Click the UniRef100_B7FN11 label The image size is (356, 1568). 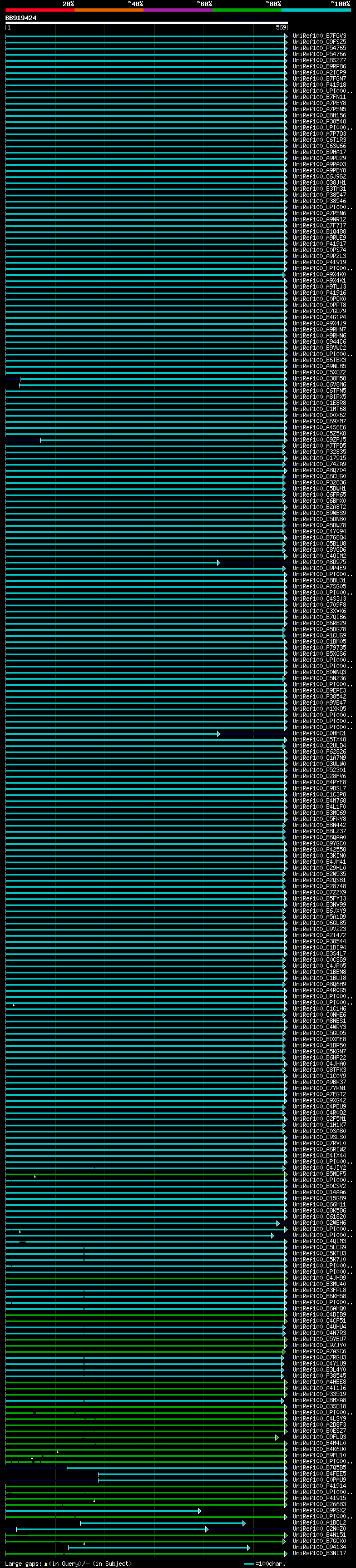click(319, 97)
